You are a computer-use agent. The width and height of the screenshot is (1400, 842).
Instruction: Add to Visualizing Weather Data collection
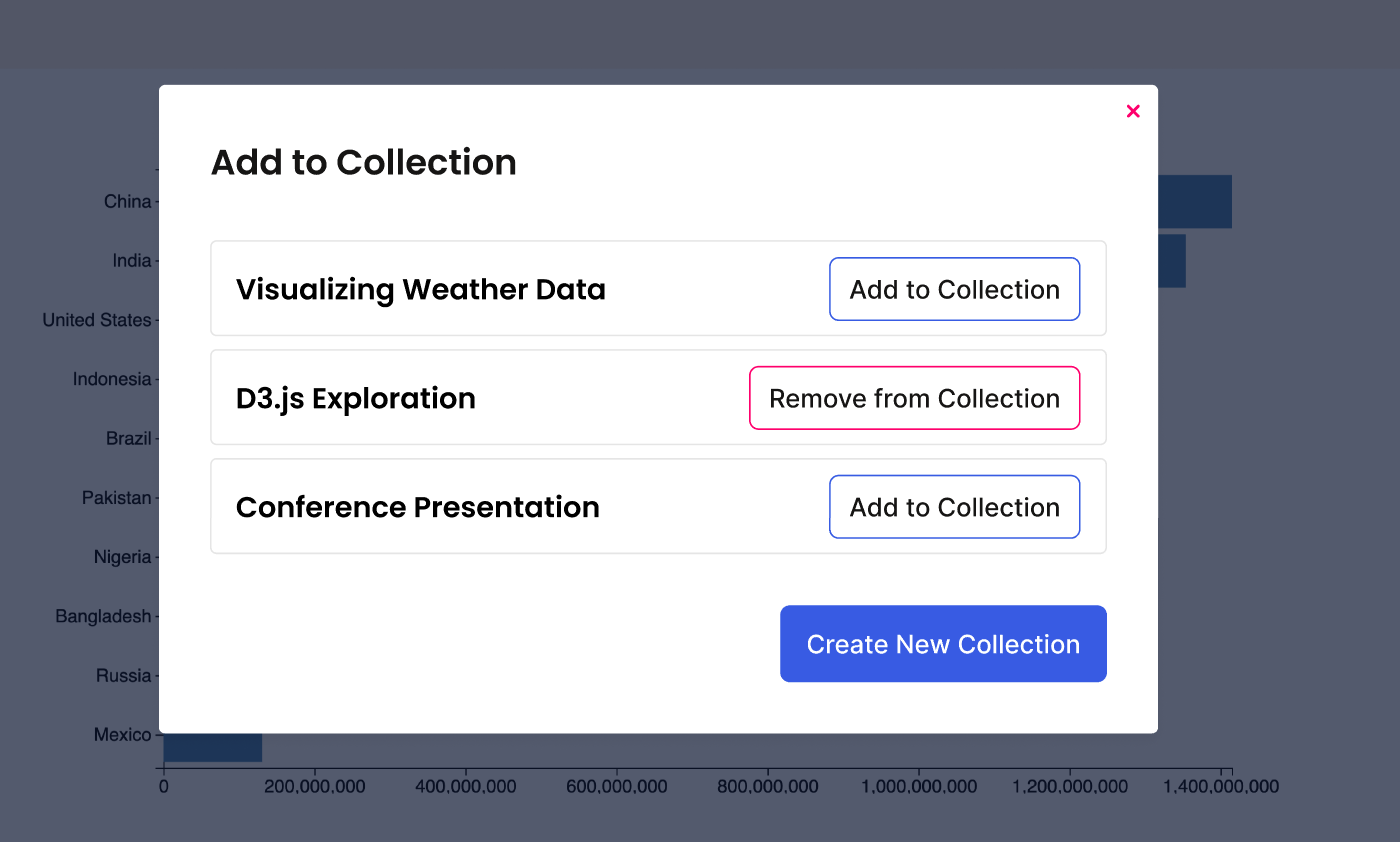click(955, 289)
